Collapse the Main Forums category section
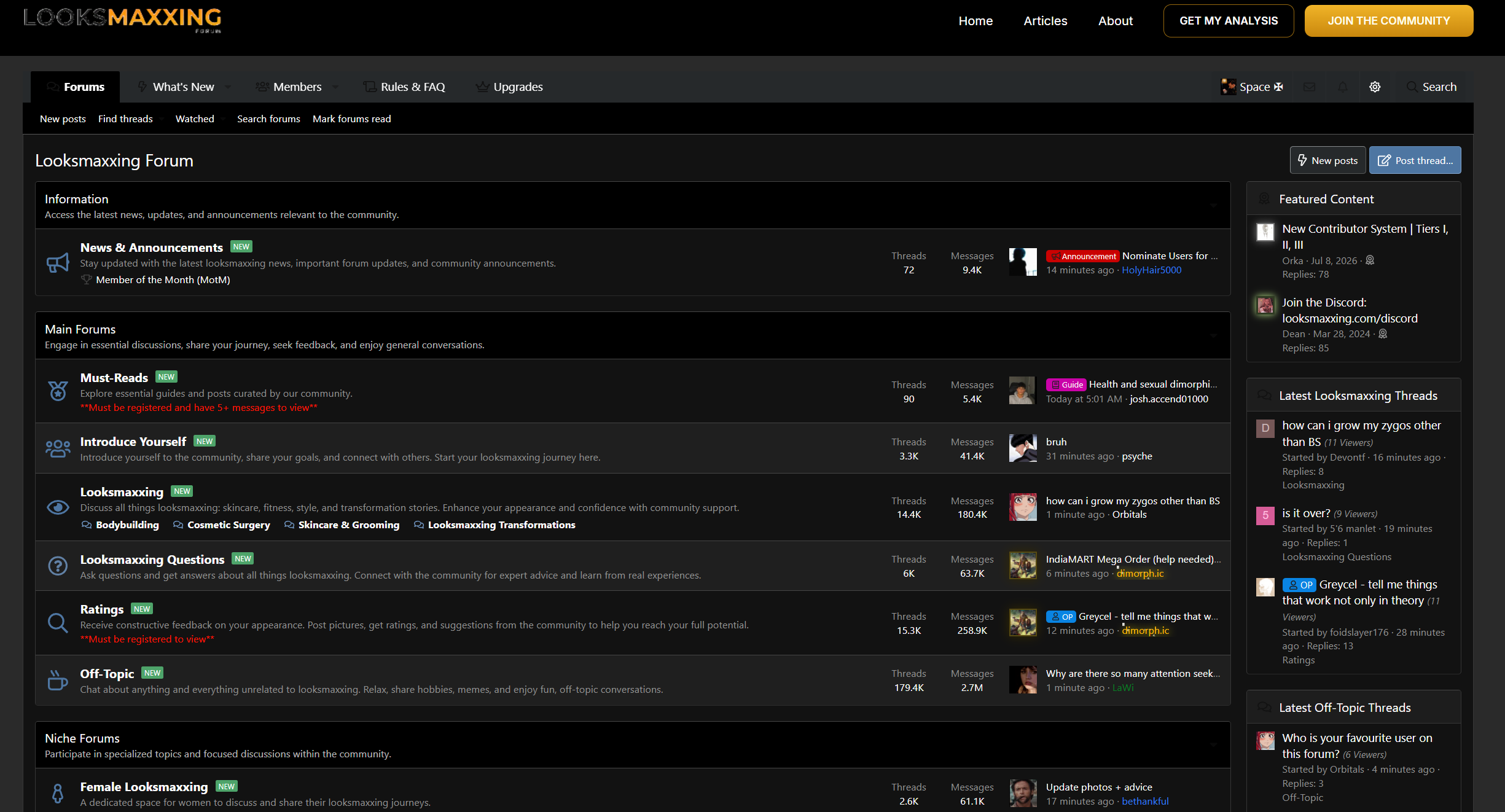Image resolution: width=1505 pixels, height=812 pixels. tap(1214, 336)
